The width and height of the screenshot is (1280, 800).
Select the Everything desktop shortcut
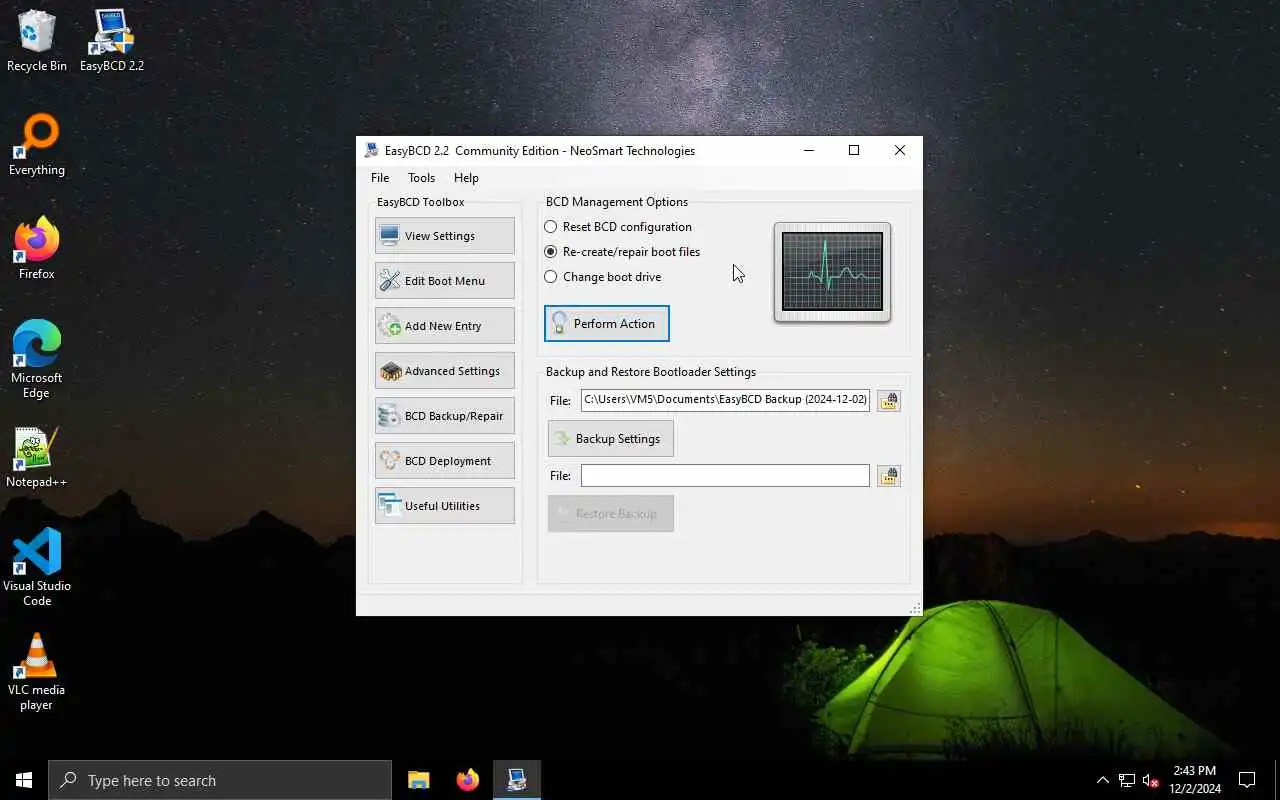tap(37, 146)
